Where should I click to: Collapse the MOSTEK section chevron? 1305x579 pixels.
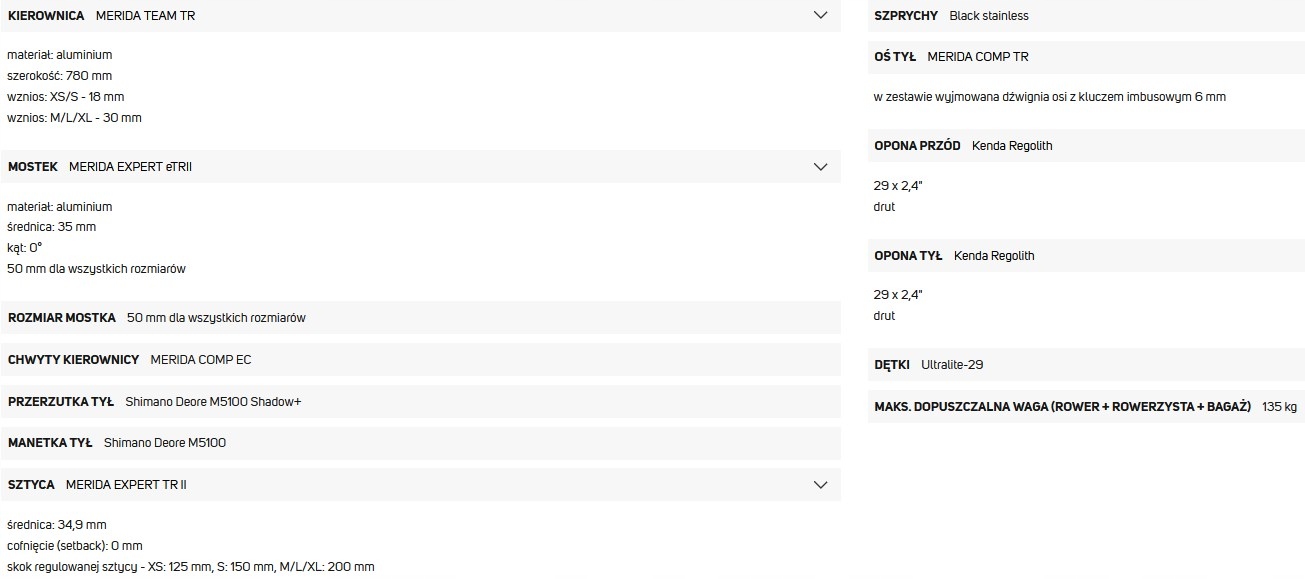pos(821,166)
